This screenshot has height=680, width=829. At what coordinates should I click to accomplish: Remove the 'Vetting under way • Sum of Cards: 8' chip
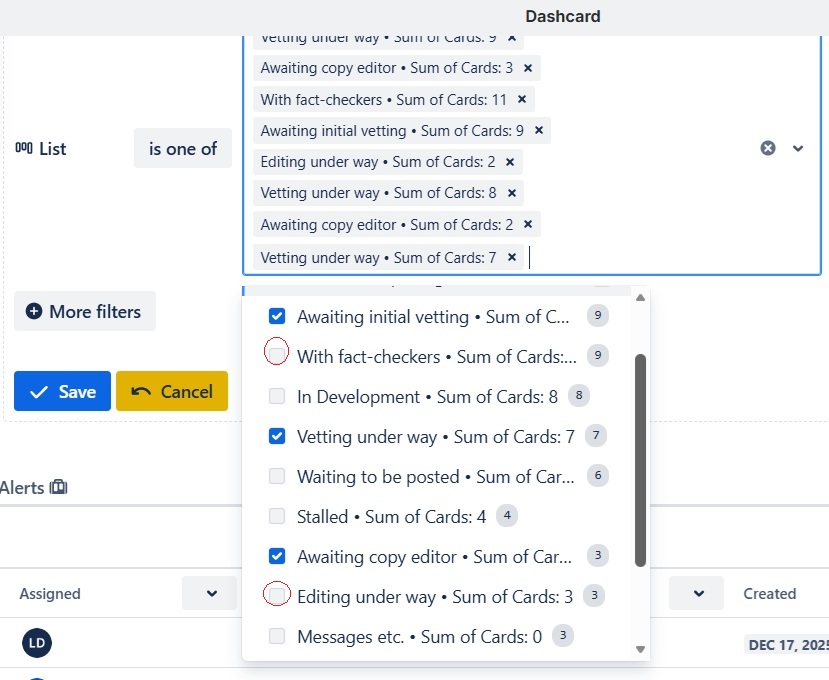pyautogui.click(x=512, y=193)
